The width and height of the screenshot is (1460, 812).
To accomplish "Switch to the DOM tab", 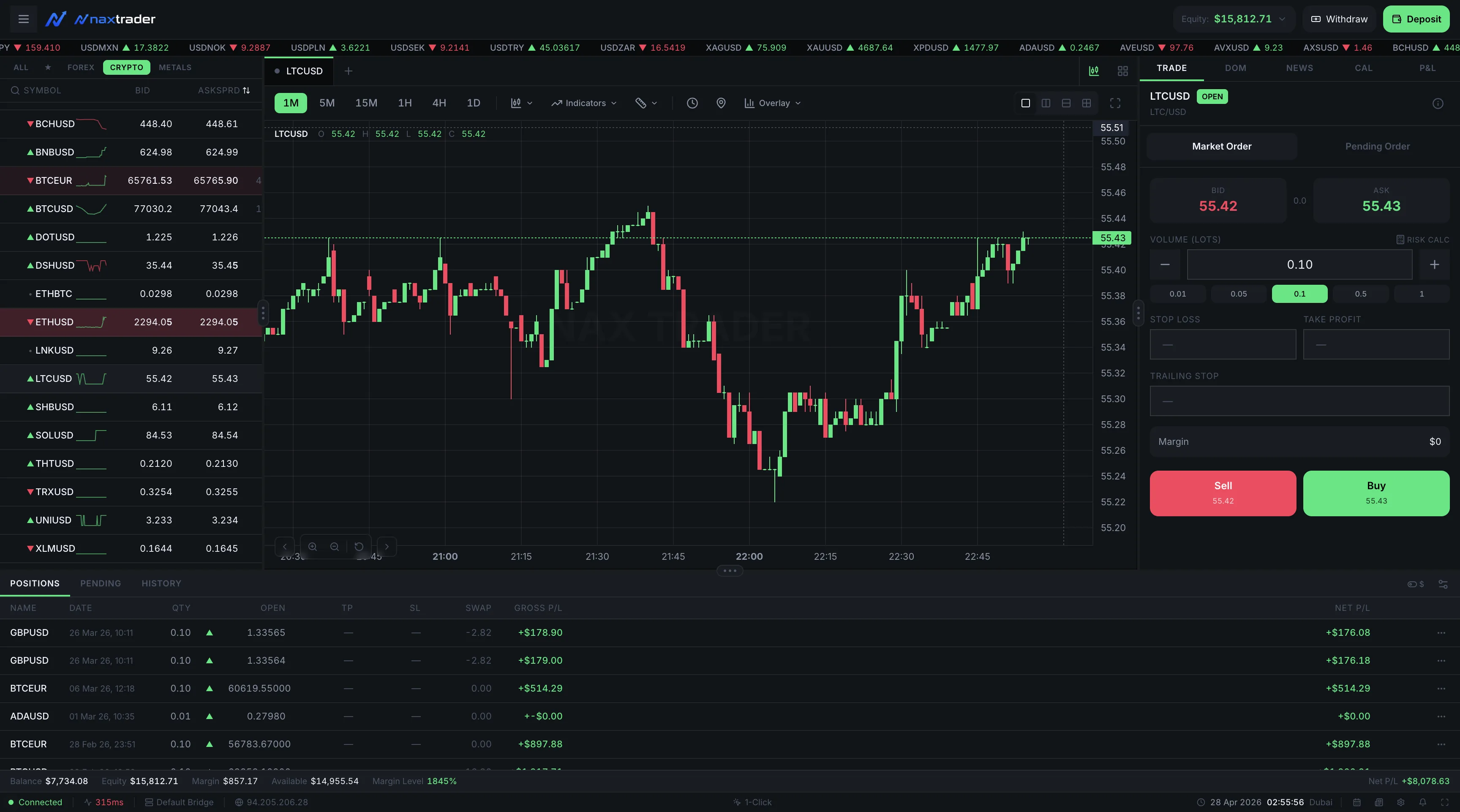I will click(1235, 68).
